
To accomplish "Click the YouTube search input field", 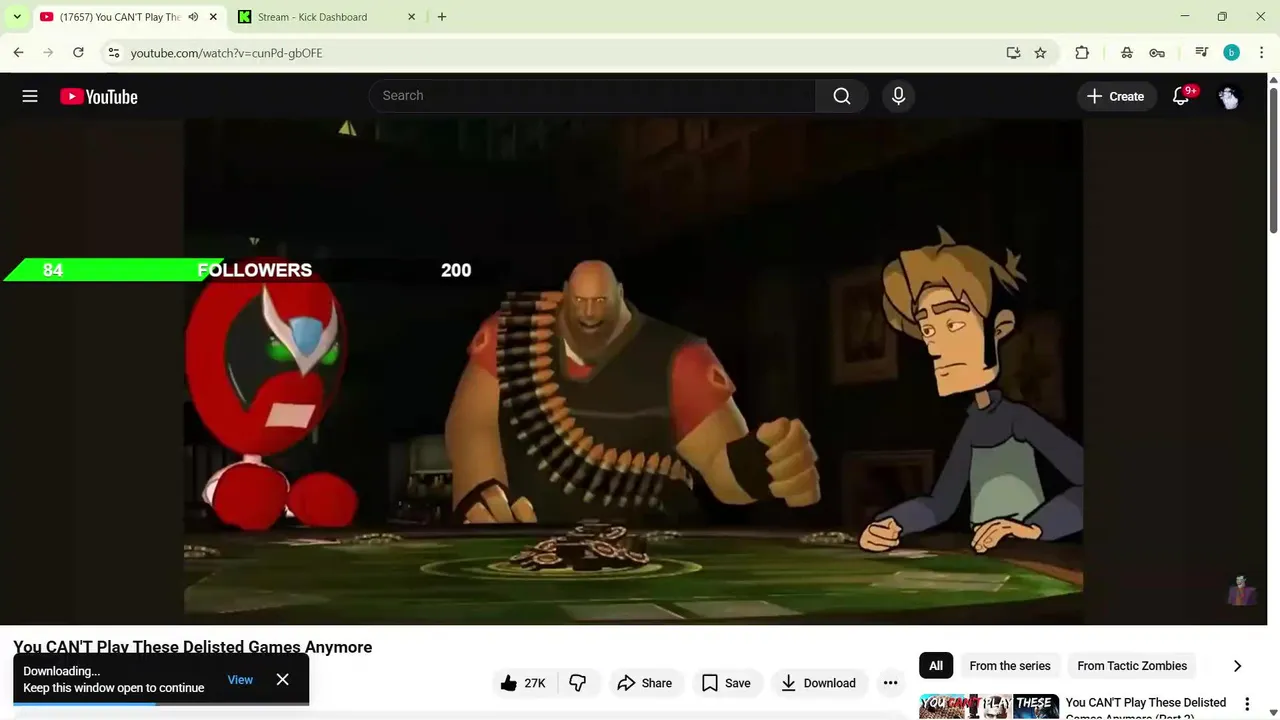I will pyautogui.click(x=592, y=96).
